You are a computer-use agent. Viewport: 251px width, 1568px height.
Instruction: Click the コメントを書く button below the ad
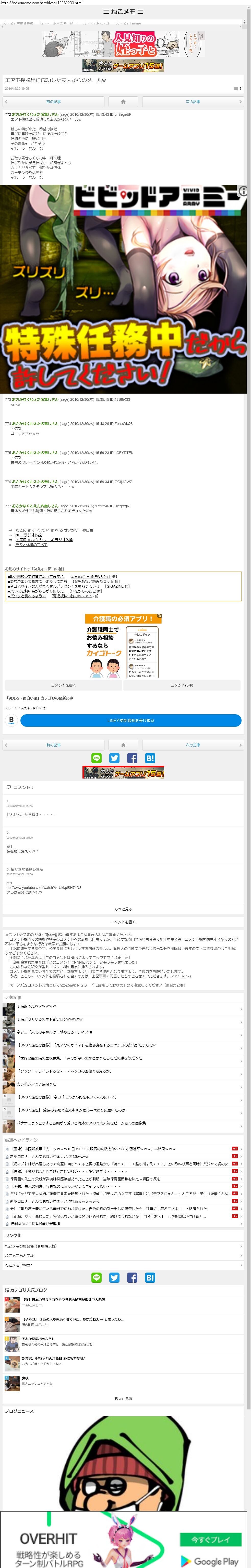pos(63,685)
